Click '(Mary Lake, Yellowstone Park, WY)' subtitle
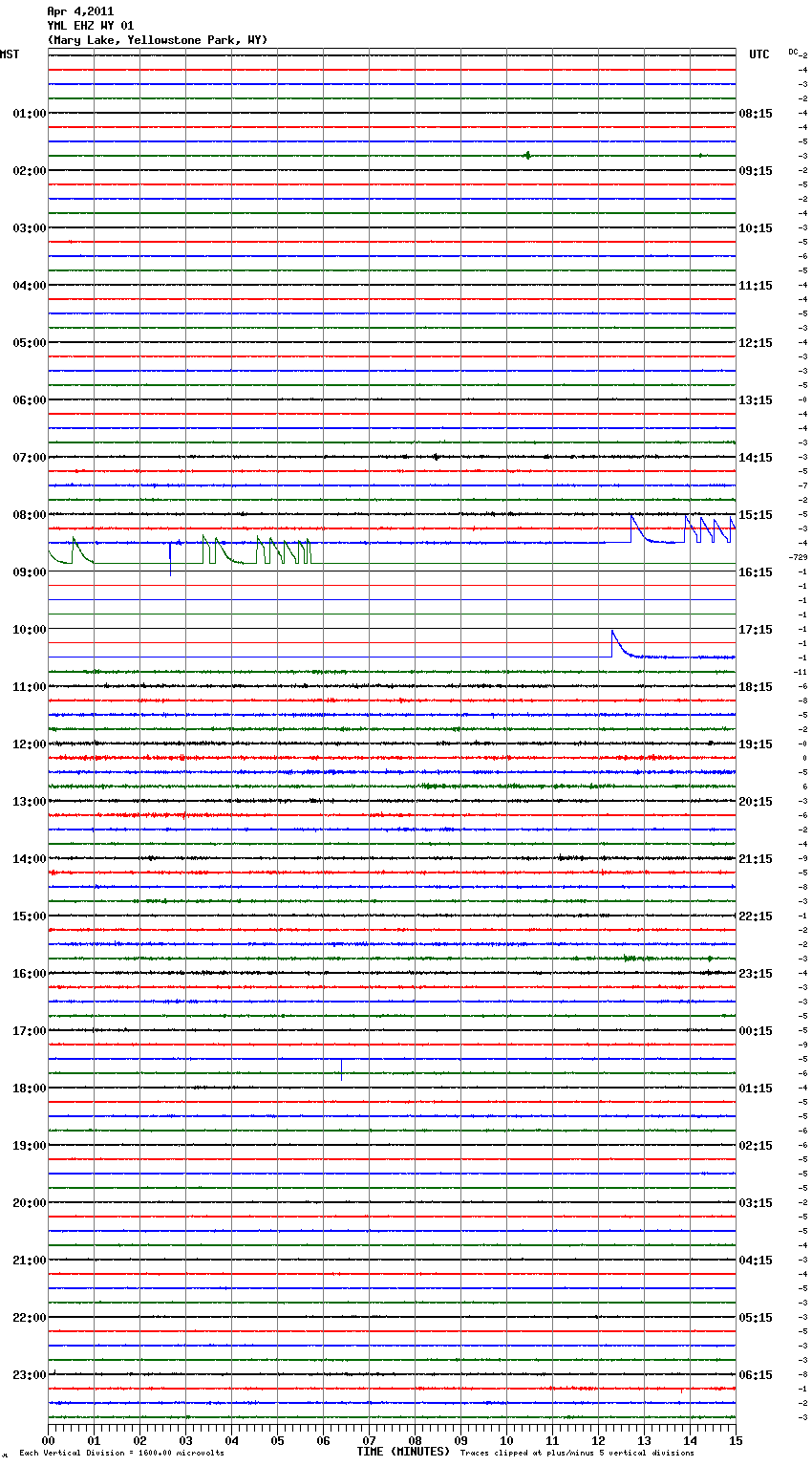 click(x=158, y=40)
